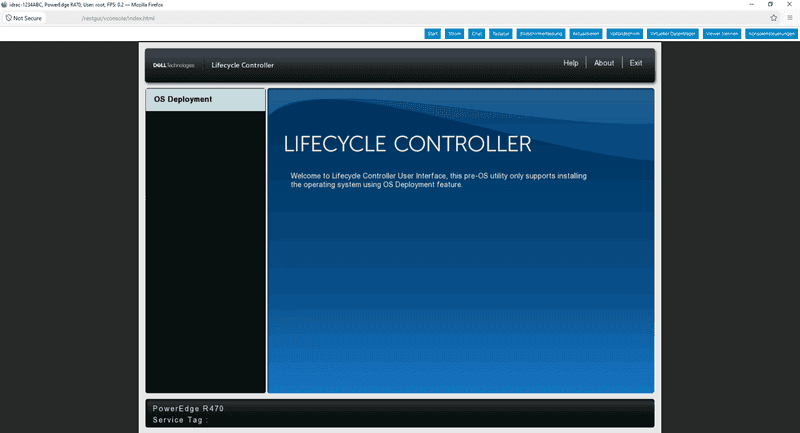Open the Firefox hamburger menu
Screen dimensions: 800x433
[x=790, y=18]
